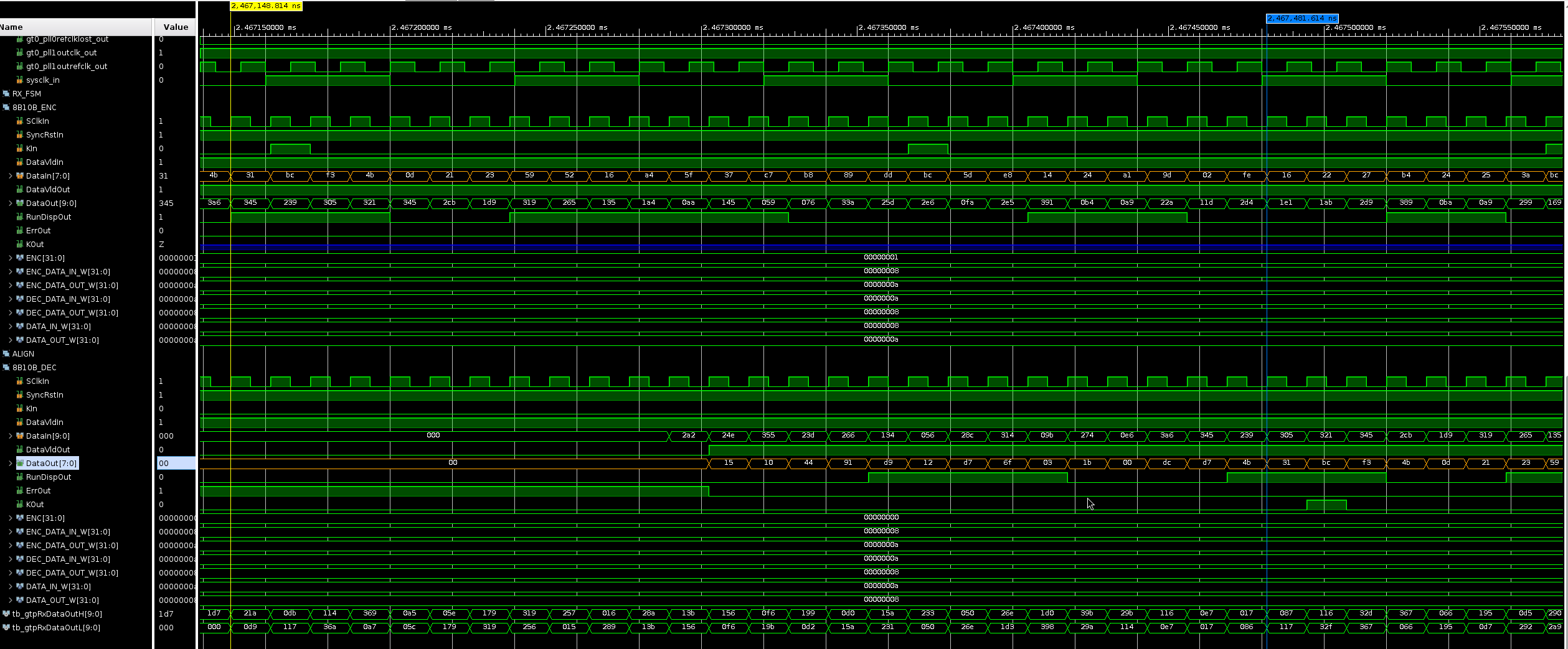The height and width of the screenshot is (649, 1568).
Task: Click the tb_gtpRxDataOutL[9:0] bus icon
Action: (x=6, y=628)
